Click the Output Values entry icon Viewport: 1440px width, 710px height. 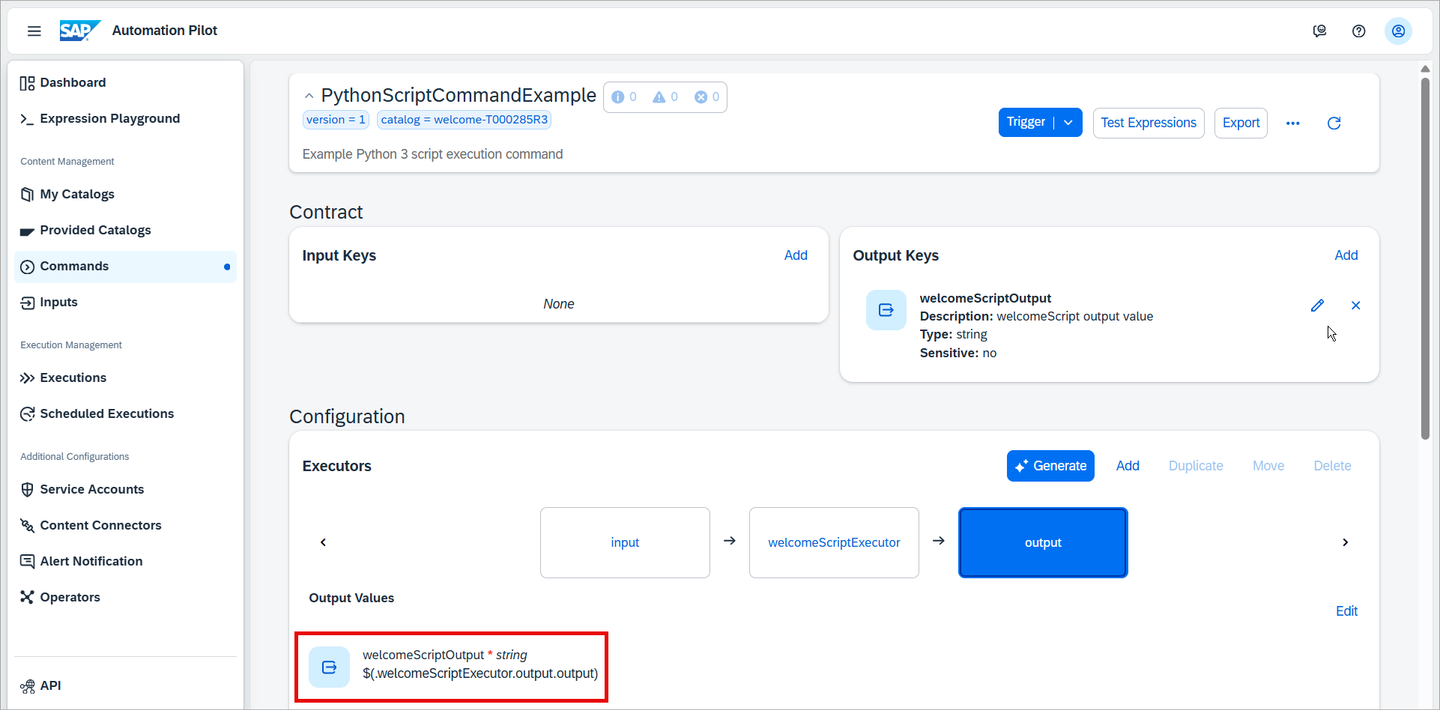point(329,667)
